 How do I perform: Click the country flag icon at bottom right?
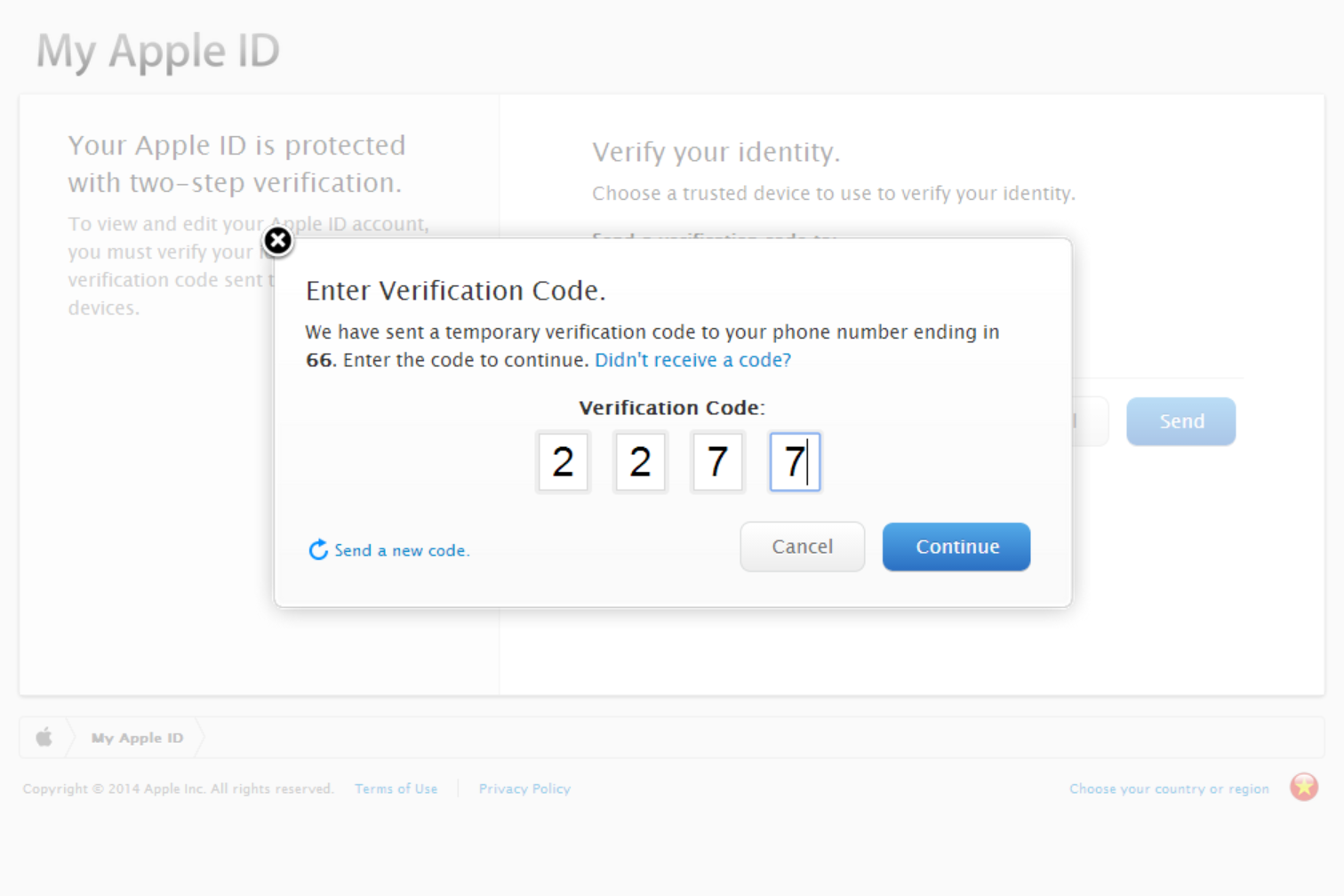(x=1303, y=787)
